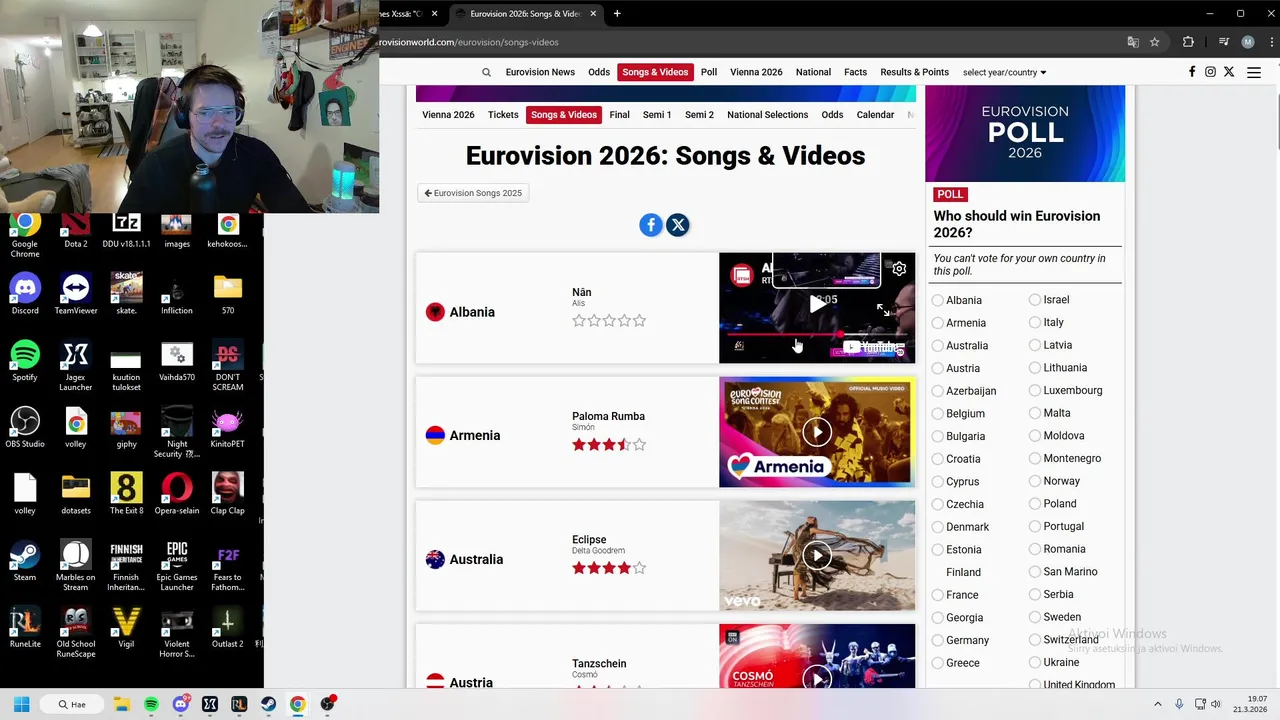Switch to the National Selections tab
Screen dimensions: 1280x720
tap(767, 115)
